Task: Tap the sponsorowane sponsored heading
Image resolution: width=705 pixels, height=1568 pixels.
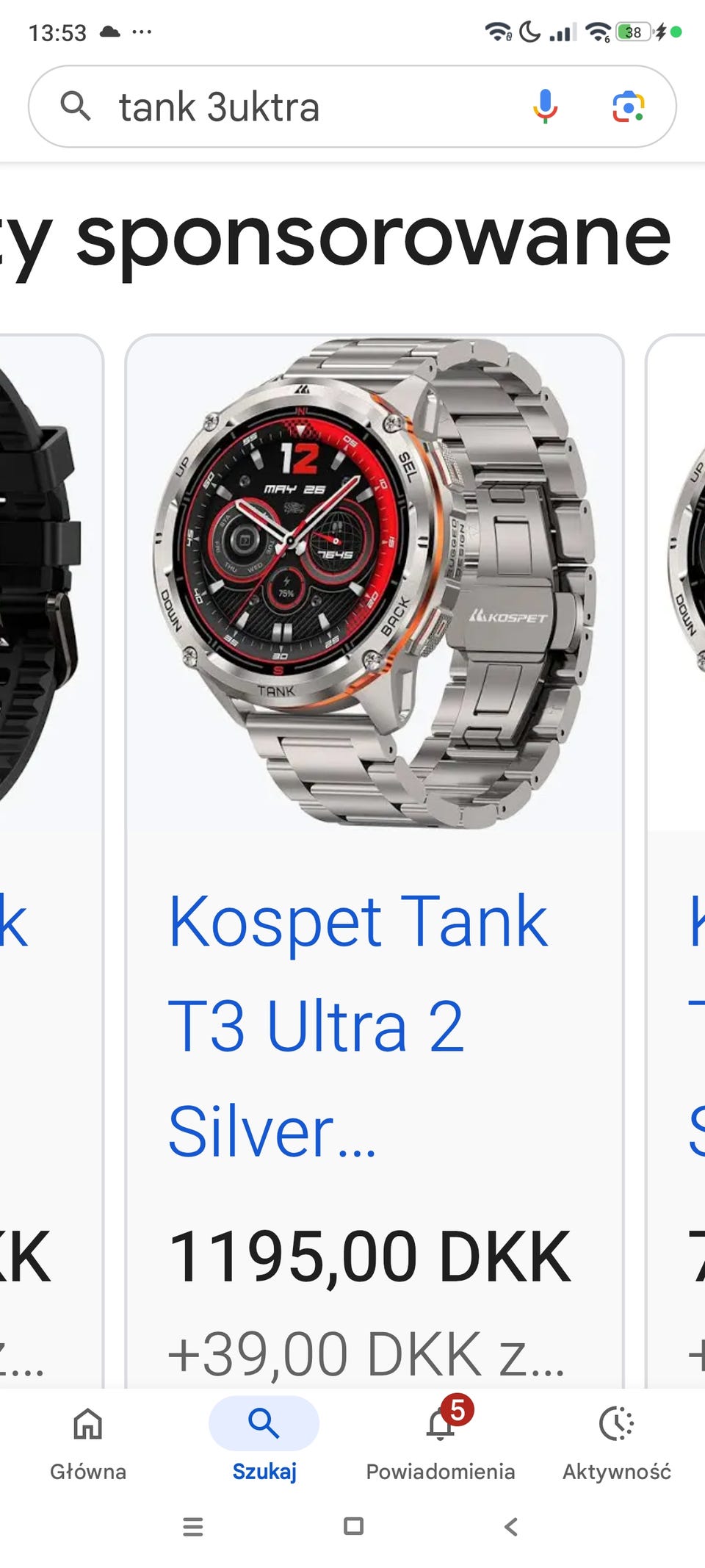Action: pos(373,240)
